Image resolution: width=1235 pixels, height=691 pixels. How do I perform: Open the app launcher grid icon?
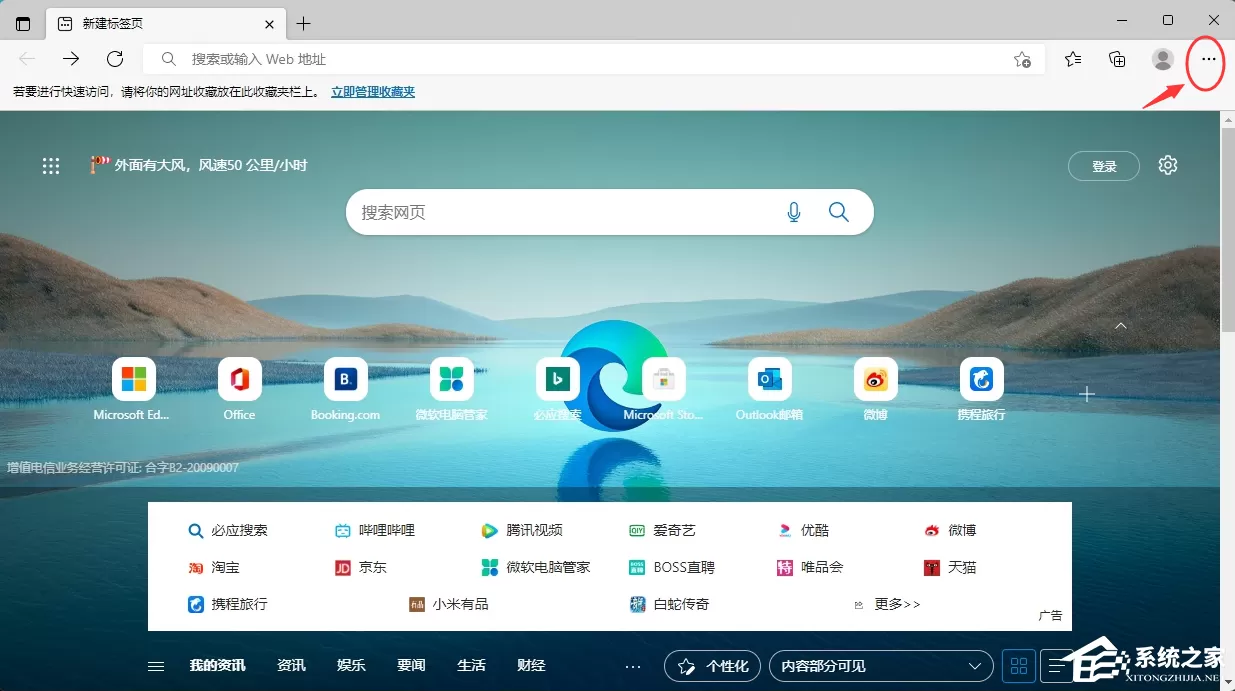pos(51,166)
